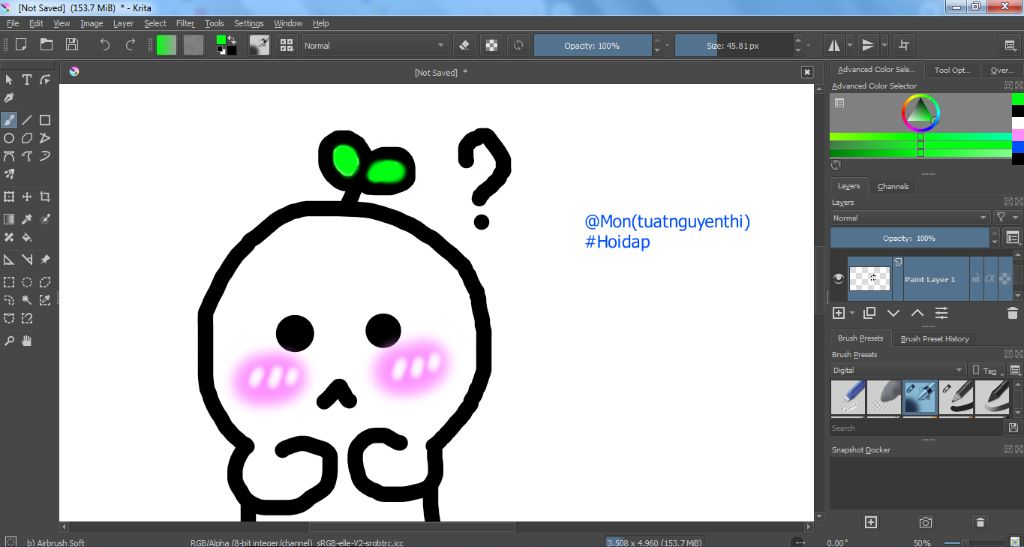Create a new snapshot in Snapshot Docker
Screen dimensions: 1024x547
(x=871, y=522)
